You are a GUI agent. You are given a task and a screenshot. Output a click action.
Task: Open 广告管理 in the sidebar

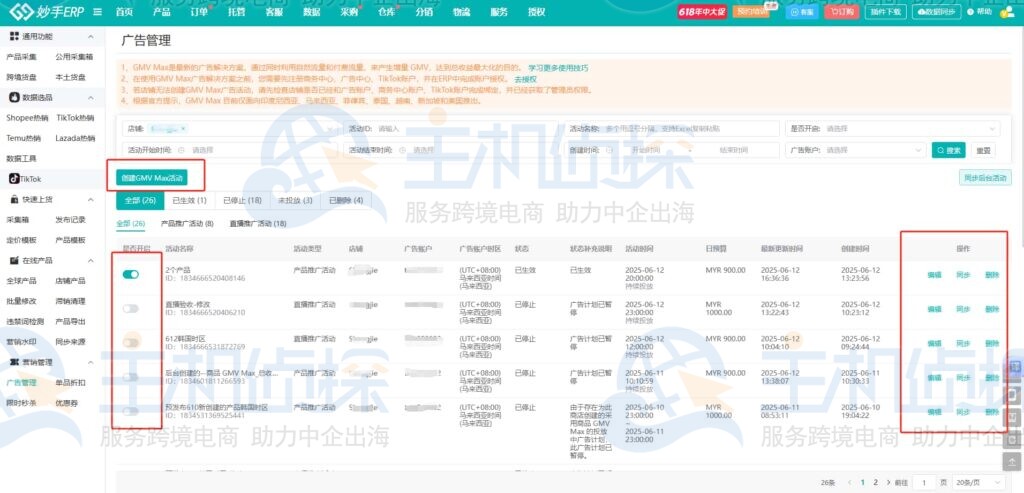22,382
